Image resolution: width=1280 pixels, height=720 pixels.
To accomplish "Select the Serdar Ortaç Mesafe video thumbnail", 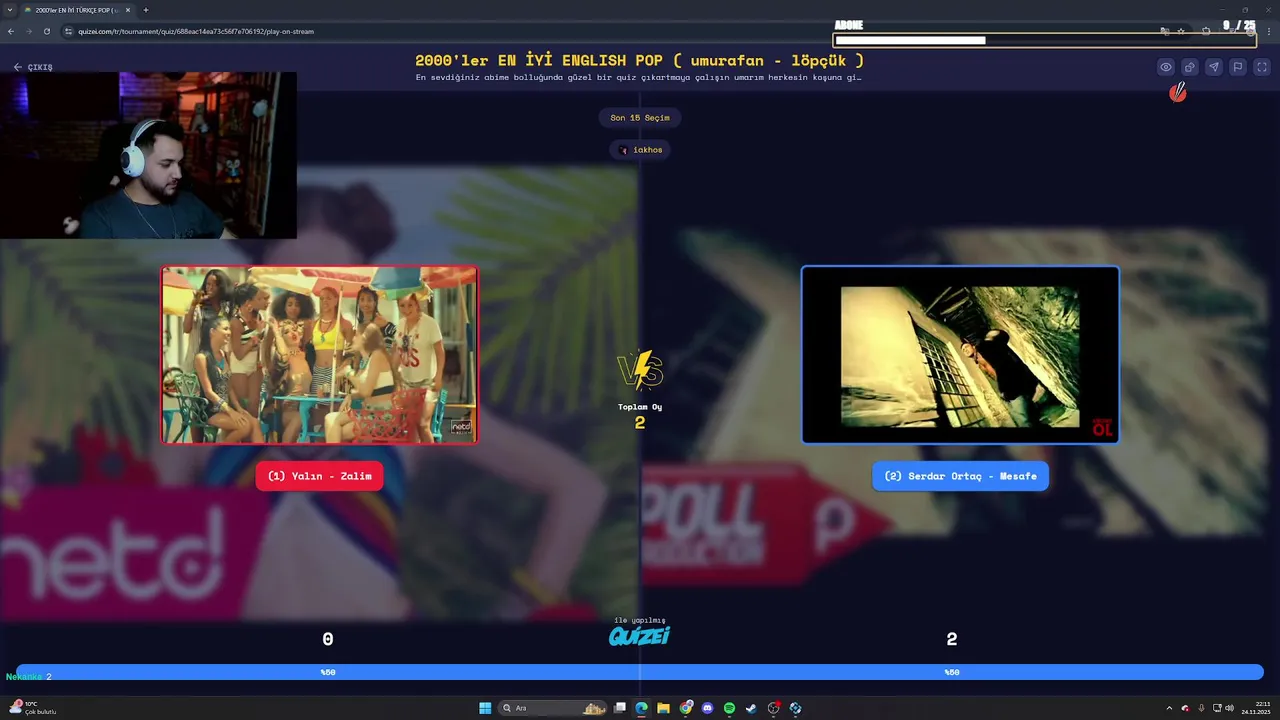I will click(x=960, y=355).
